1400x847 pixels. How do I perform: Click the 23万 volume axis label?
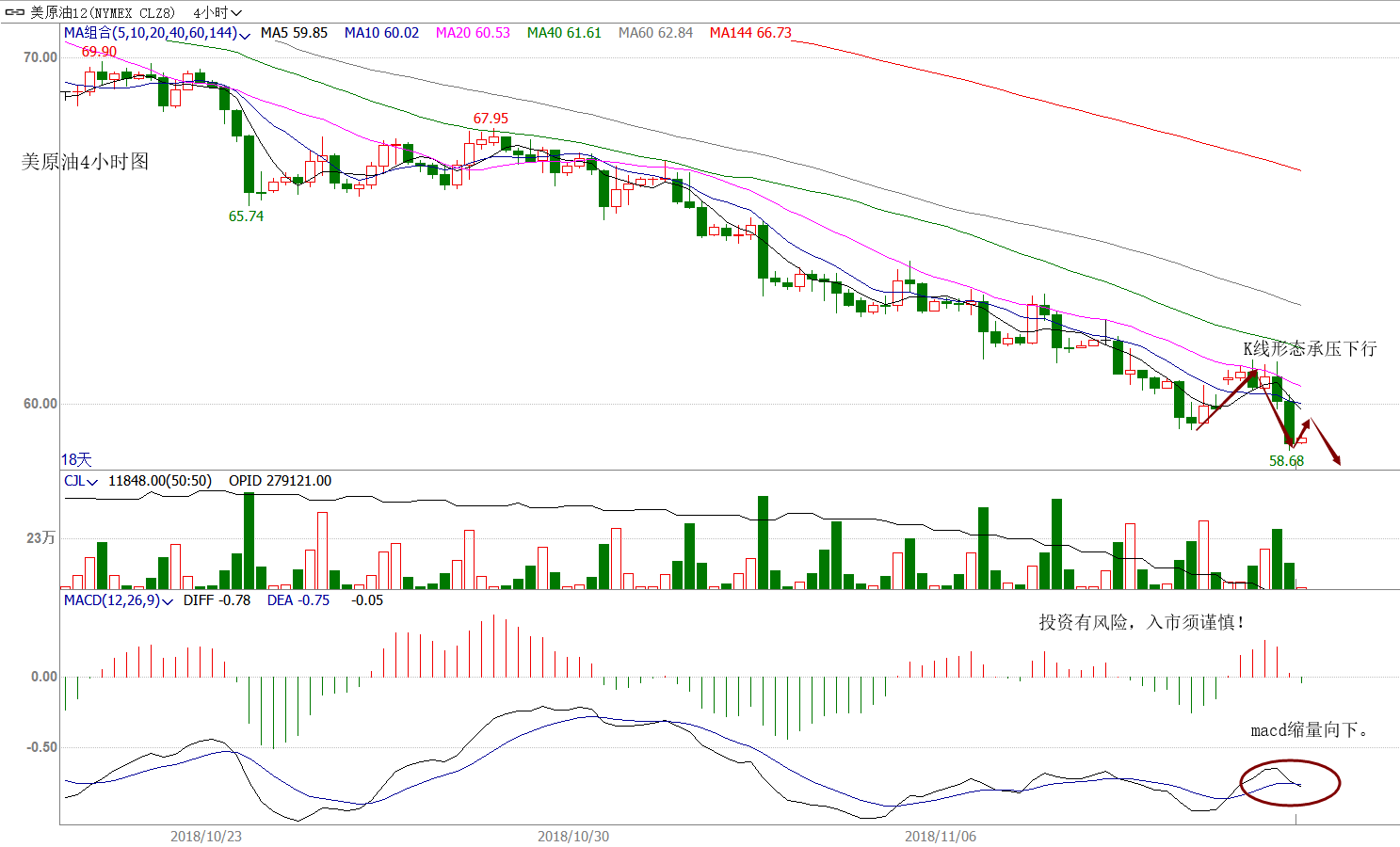click(41, 537)
